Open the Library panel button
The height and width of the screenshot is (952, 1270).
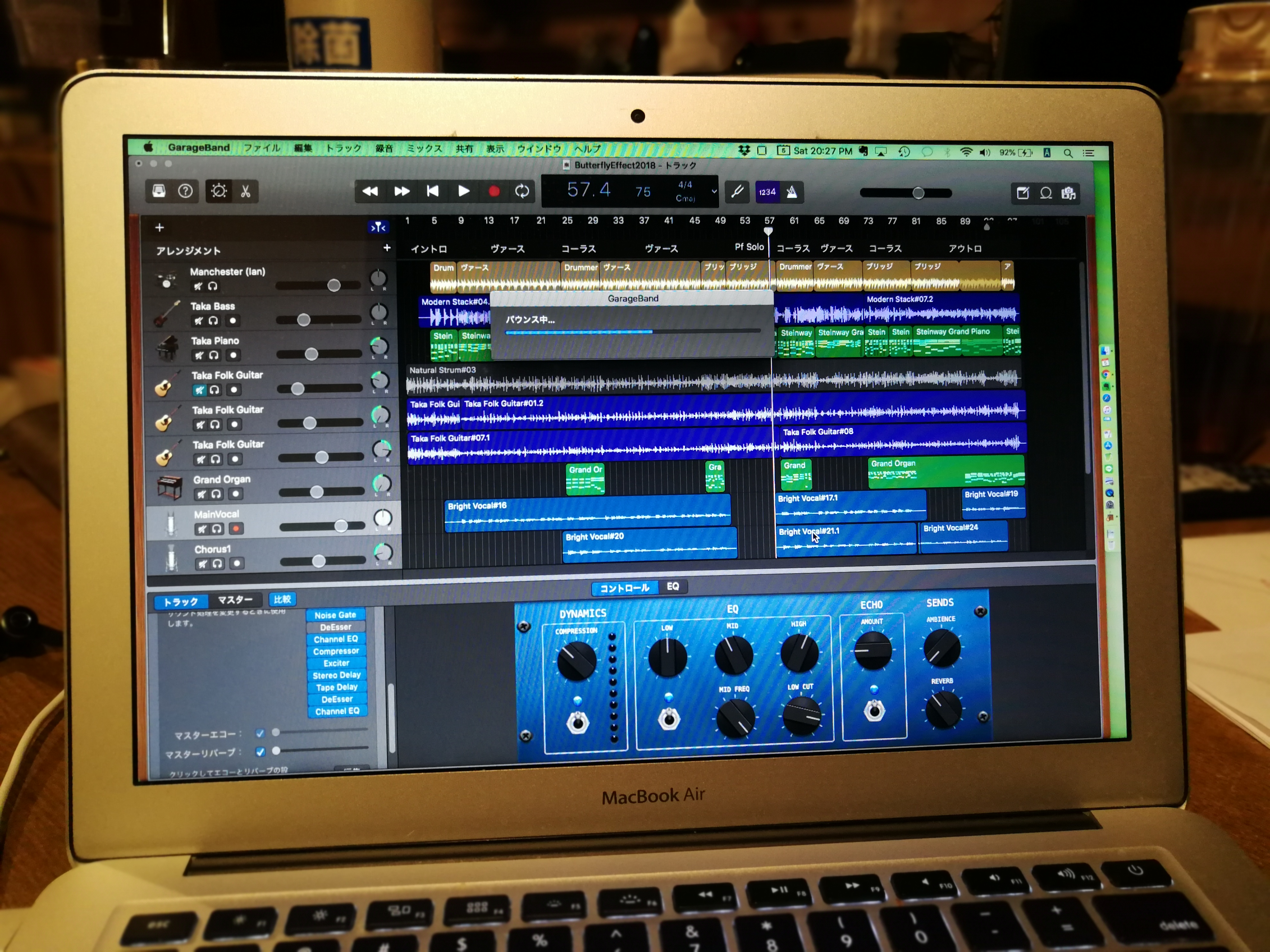coord(159,191)
